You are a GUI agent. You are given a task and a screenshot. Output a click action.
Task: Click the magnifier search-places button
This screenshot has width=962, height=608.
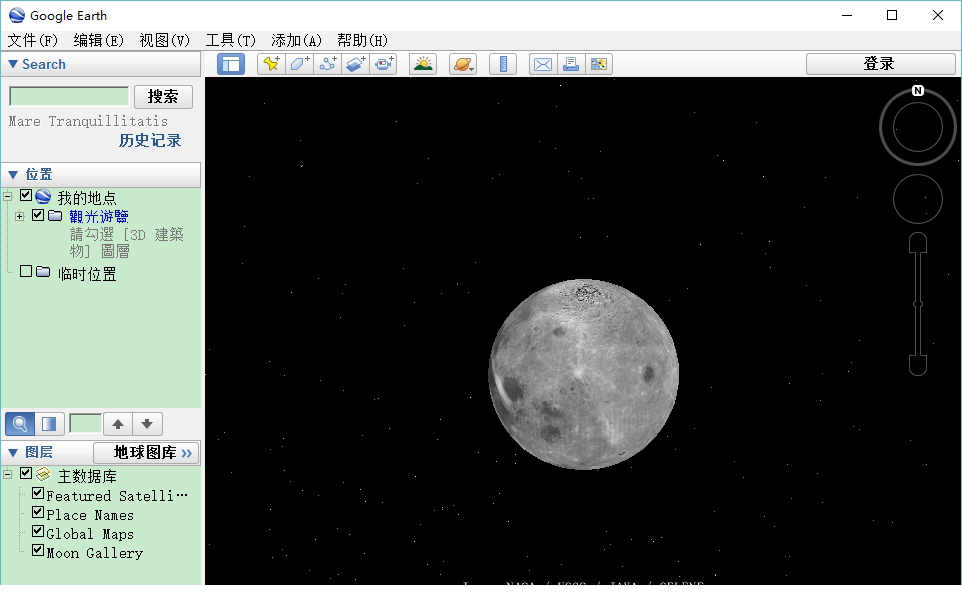coord(20,424)
